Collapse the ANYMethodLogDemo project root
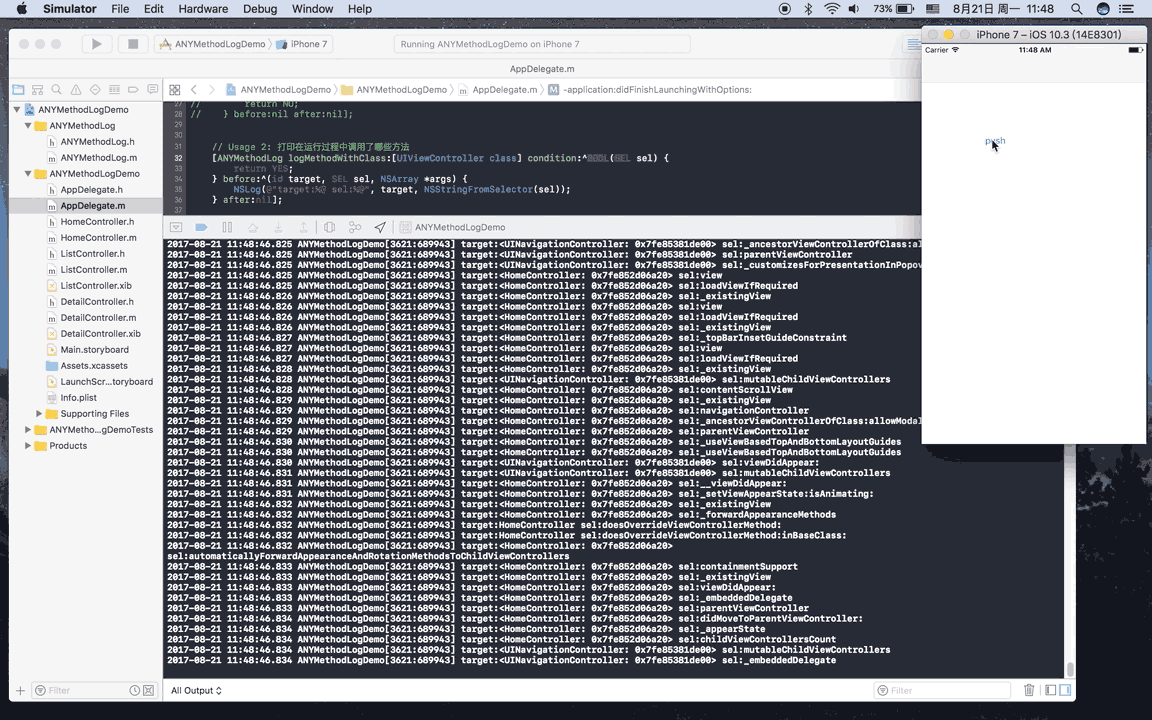1152x720 pixels. pyautogui.click(x=17, y=109)
